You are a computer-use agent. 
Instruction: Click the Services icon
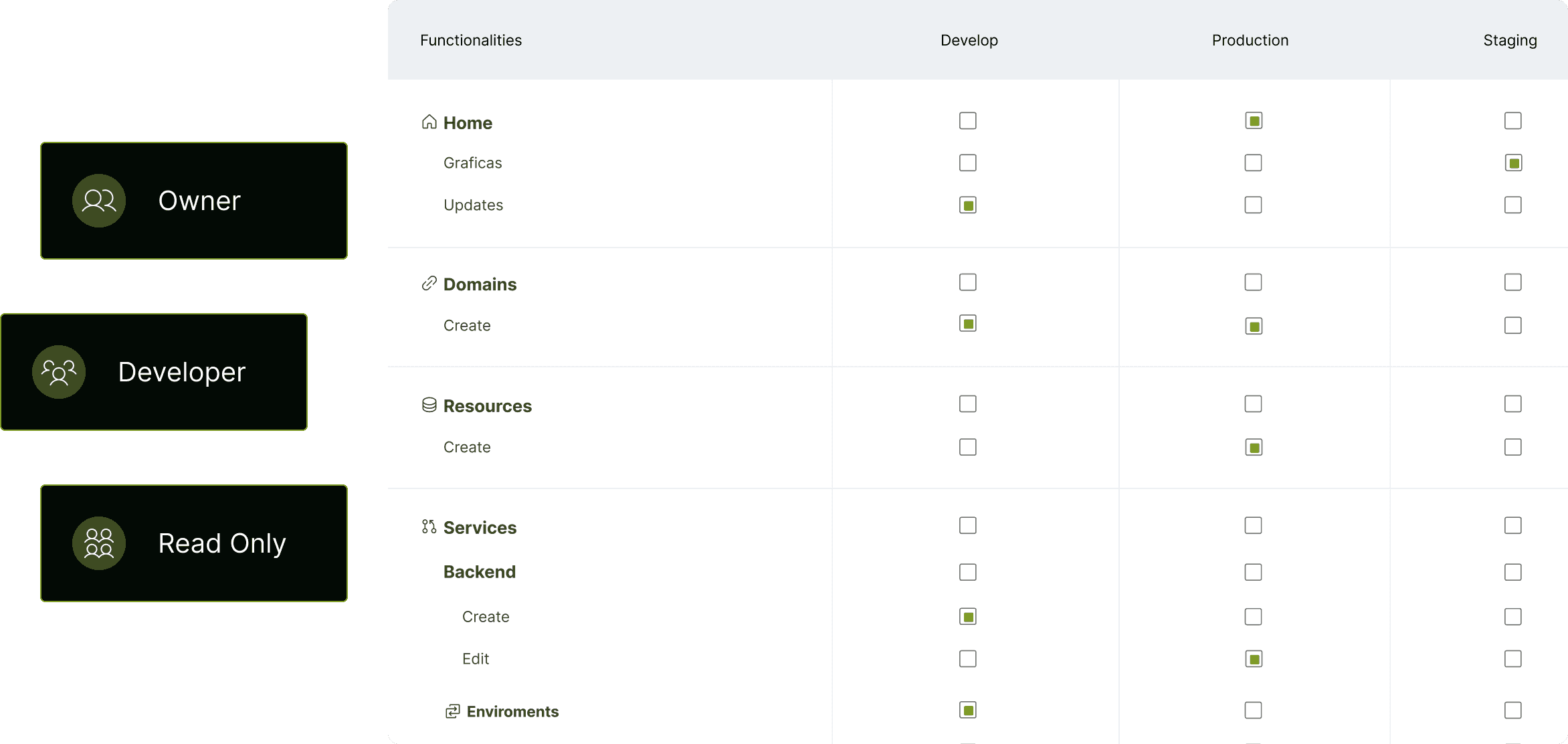(x=429, y=527)
